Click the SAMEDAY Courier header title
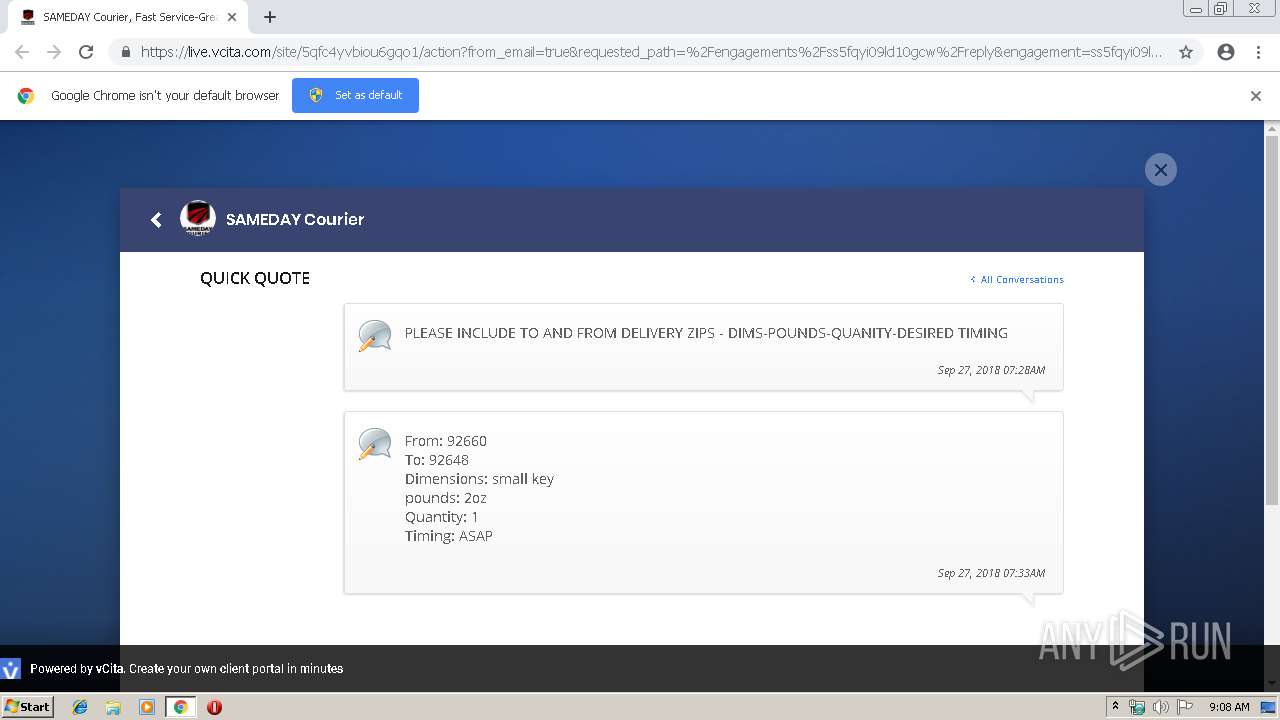The height and width of the screenshot is (720, 1280). pos(295,219)
